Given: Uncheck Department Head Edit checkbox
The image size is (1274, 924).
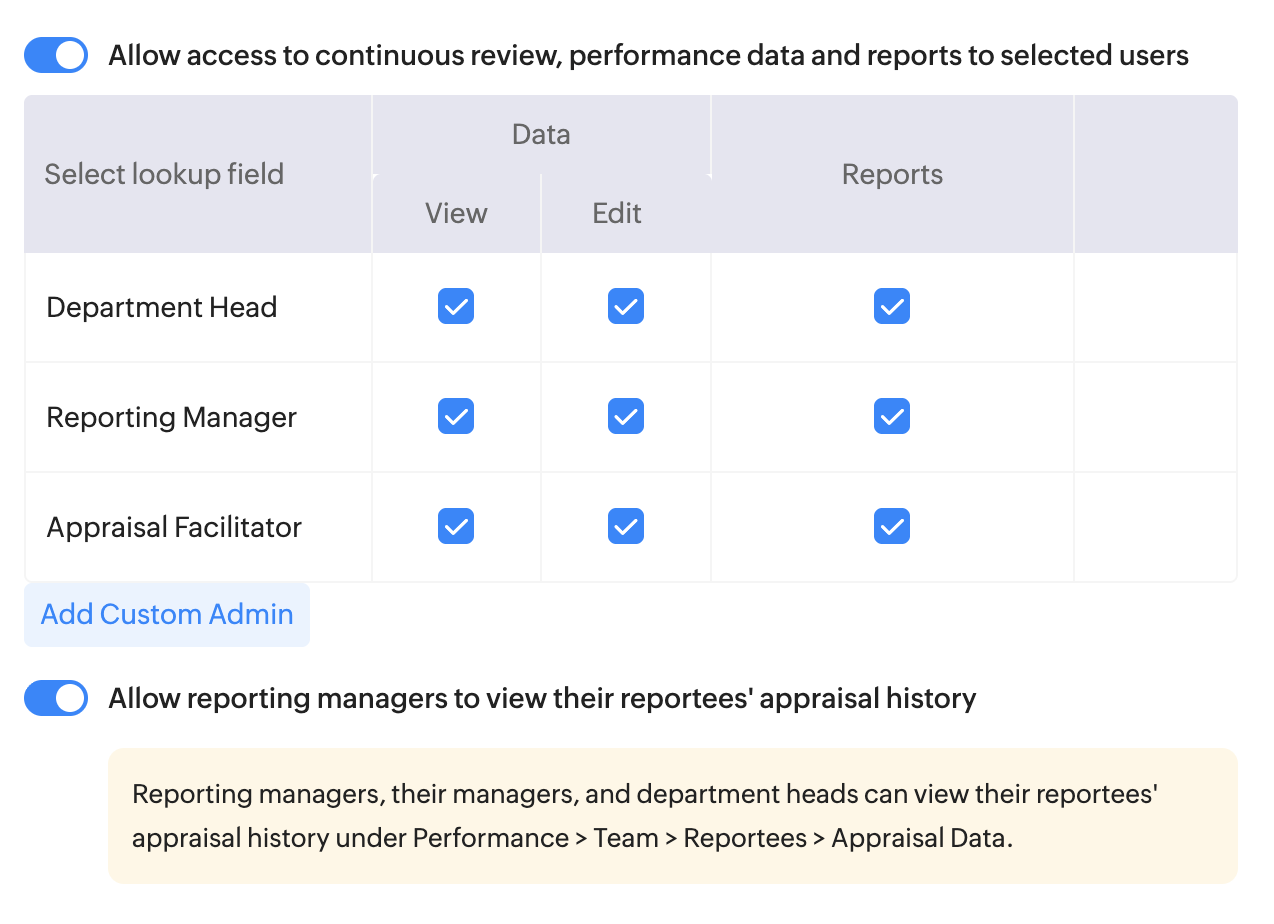Looking at the screenshot, I should pos(626,307).
